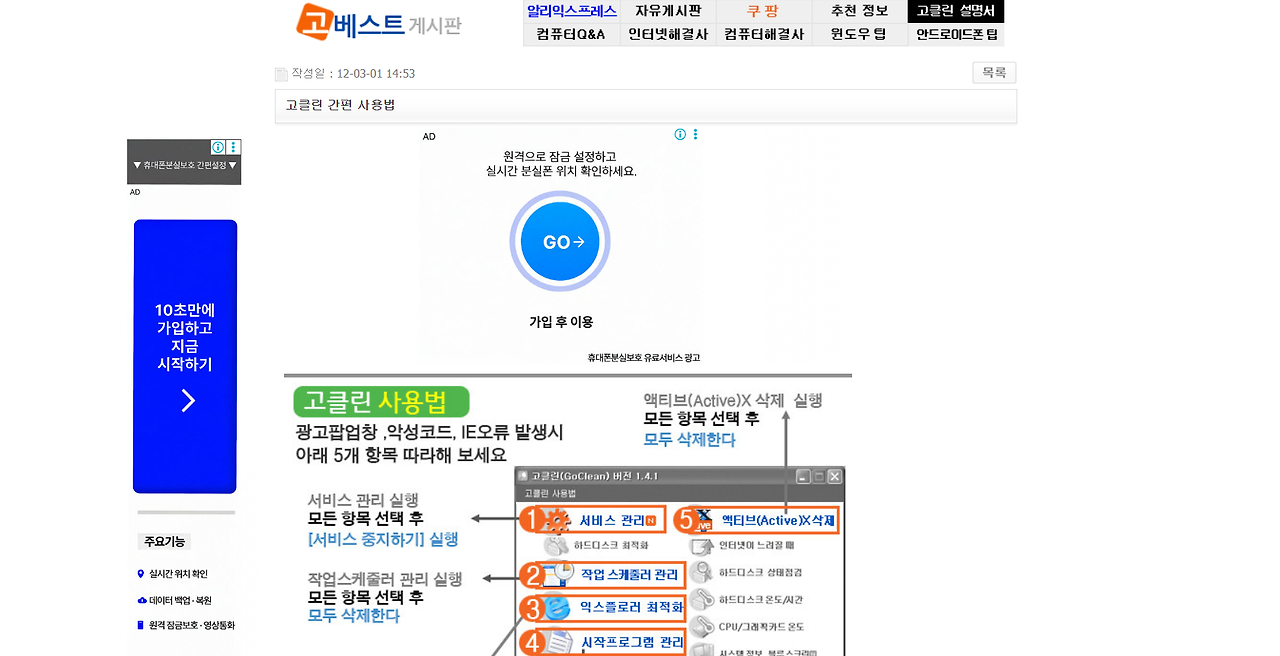Screen dimensions: 1280x656
Task: Open the 컴퓨터Q&A tab
Action: (571, 34)
